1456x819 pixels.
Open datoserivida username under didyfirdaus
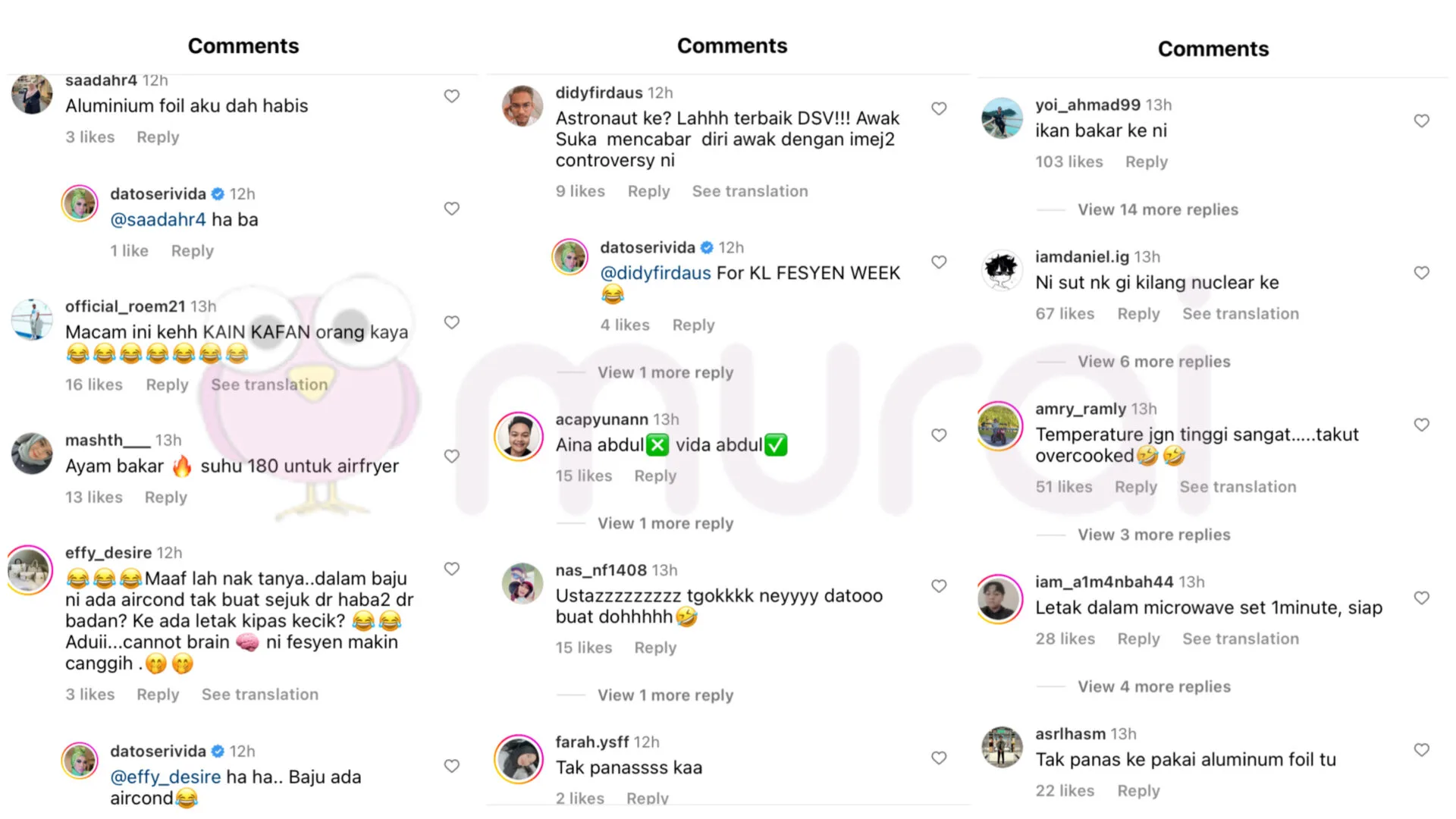(x=647, y=248)
